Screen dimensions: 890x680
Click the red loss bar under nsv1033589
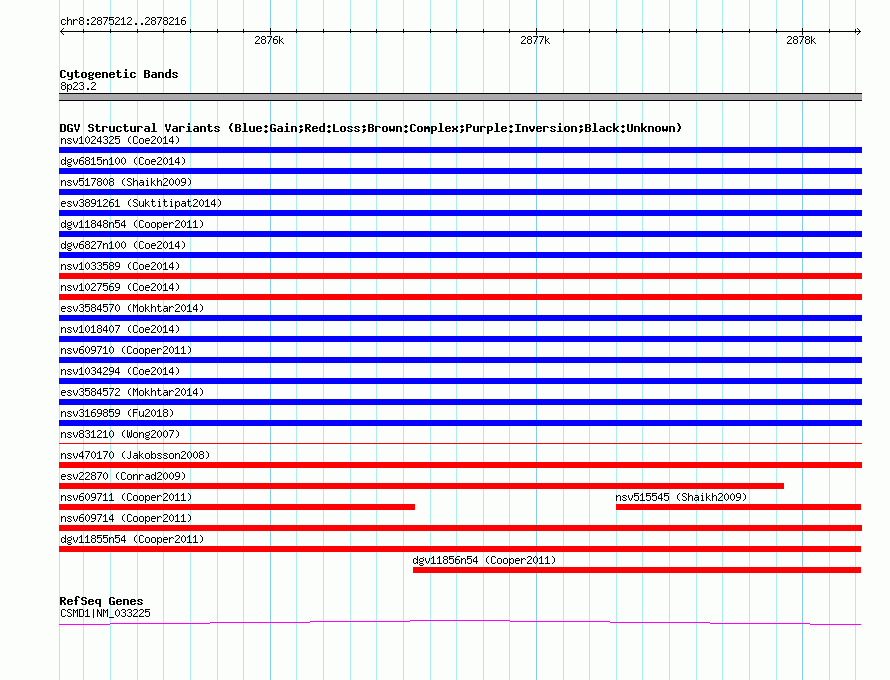click(460, 276)
